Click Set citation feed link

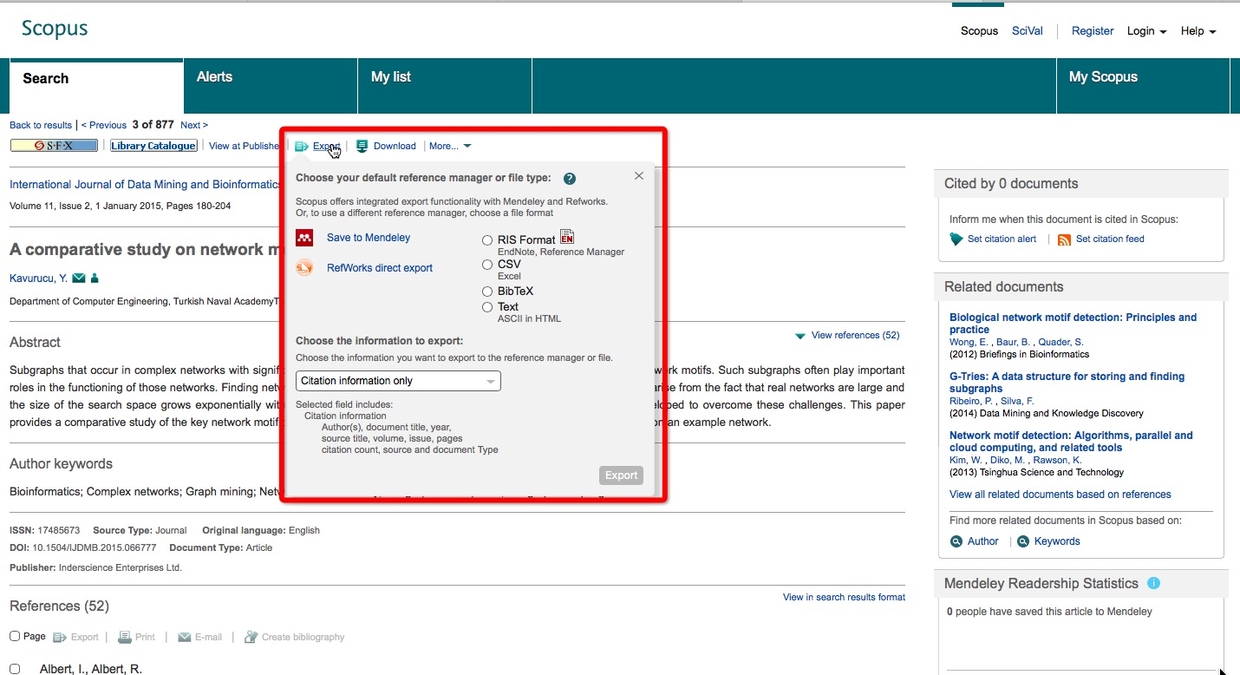(1110, 239)
